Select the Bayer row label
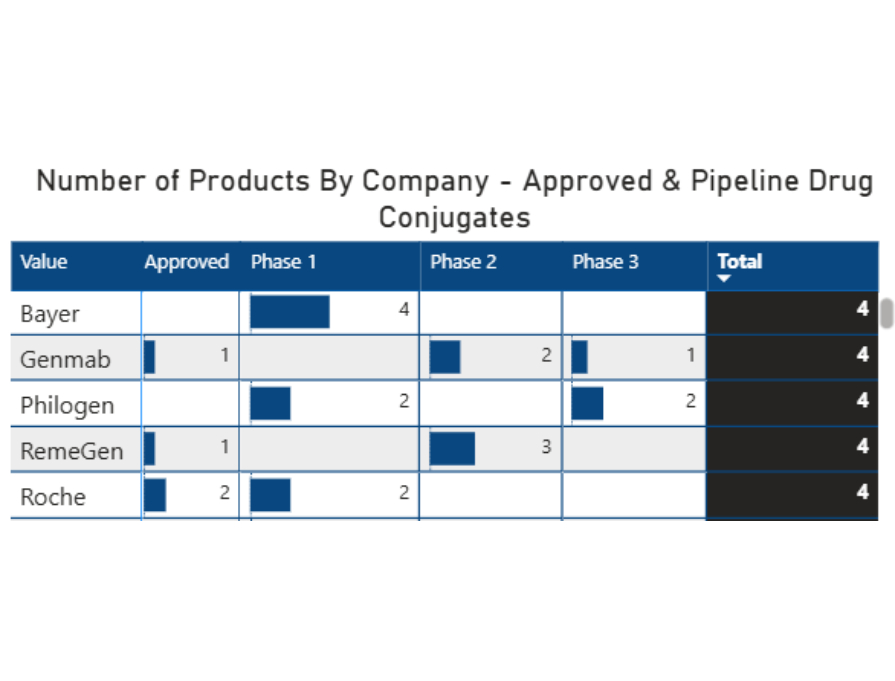Image resolution: width=895 pixels, height=681 pixels. pyautogui.click(x=50, y=314)
